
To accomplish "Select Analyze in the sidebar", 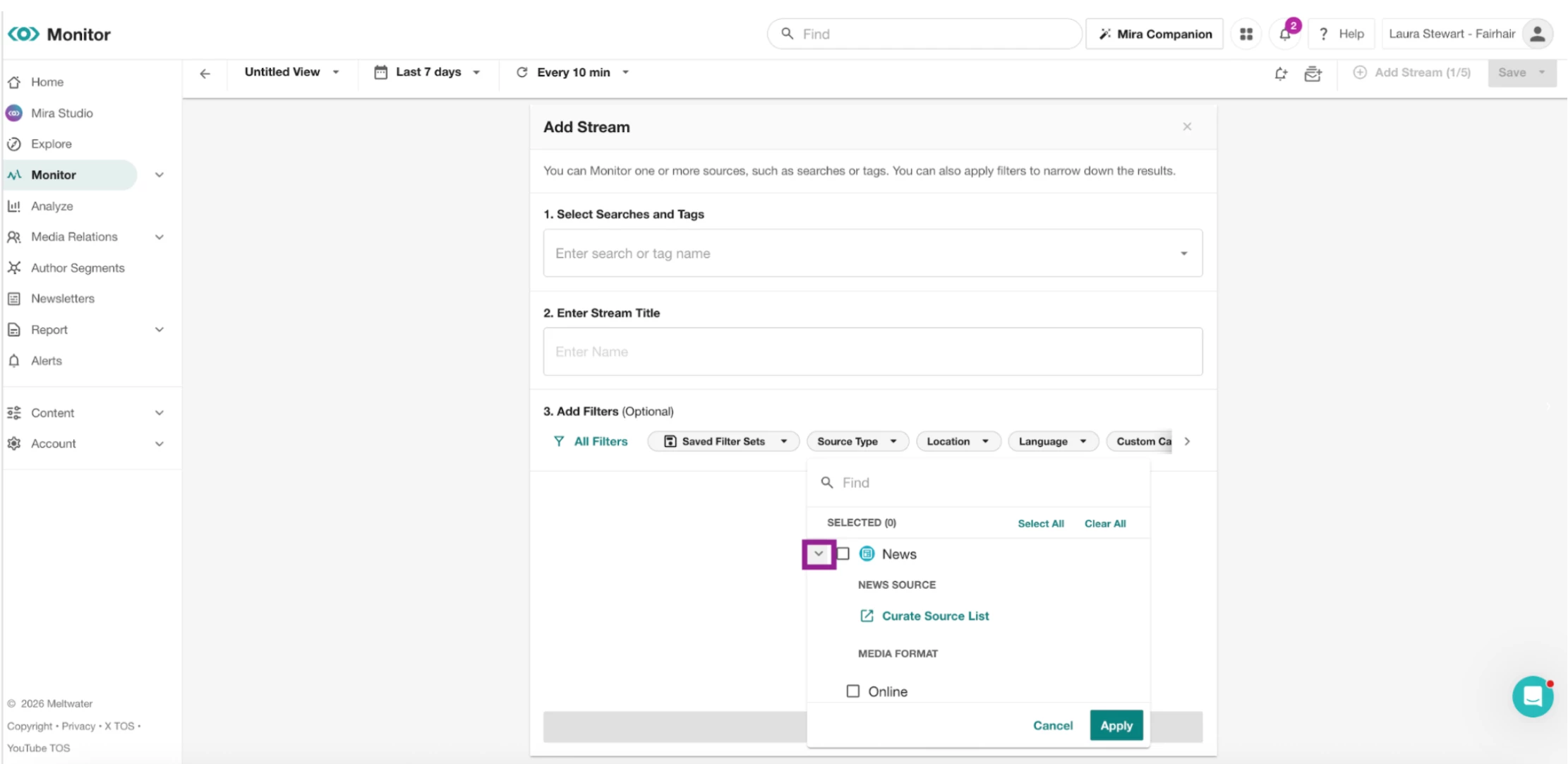I will [52, 206].
